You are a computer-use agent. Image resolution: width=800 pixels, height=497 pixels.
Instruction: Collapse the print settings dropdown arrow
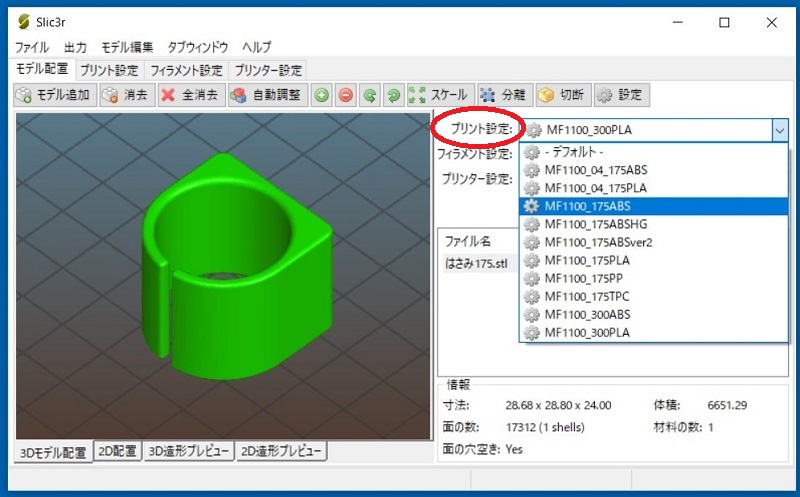coord(779,130)
